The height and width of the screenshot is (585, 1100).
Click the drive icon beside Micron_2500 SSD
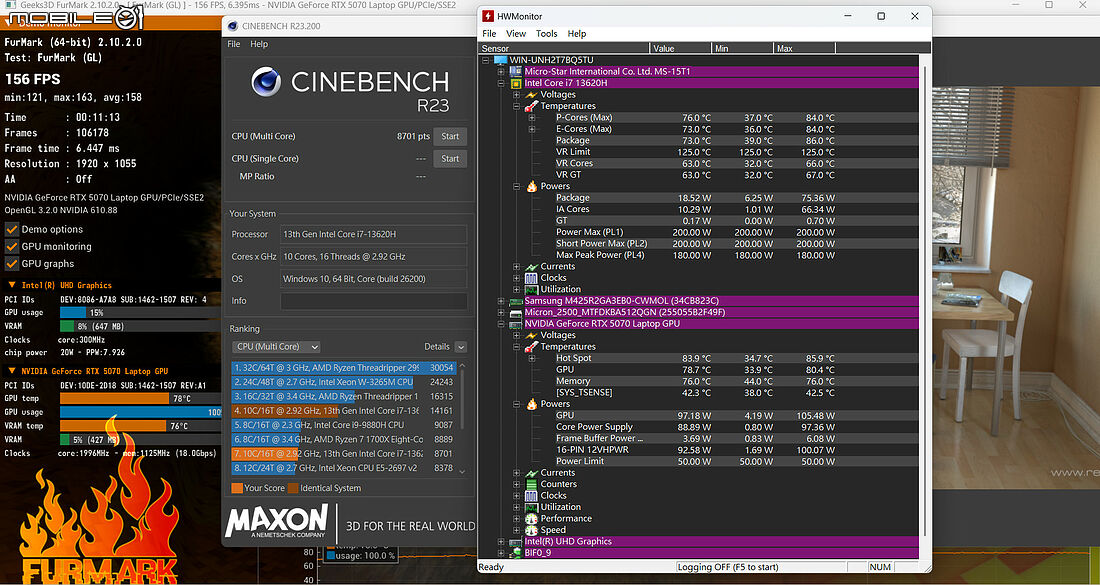click(x=516, y=312)
